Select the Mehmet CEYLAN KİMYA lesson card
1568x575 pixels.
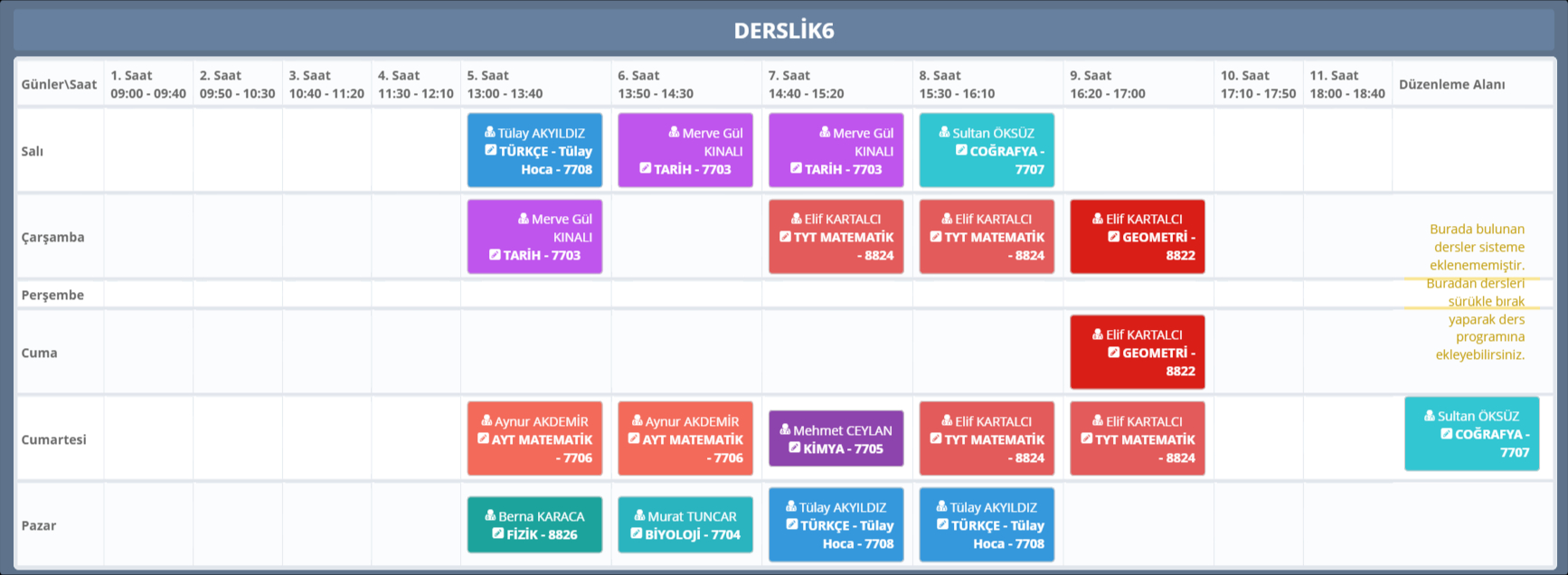[836, 438]
